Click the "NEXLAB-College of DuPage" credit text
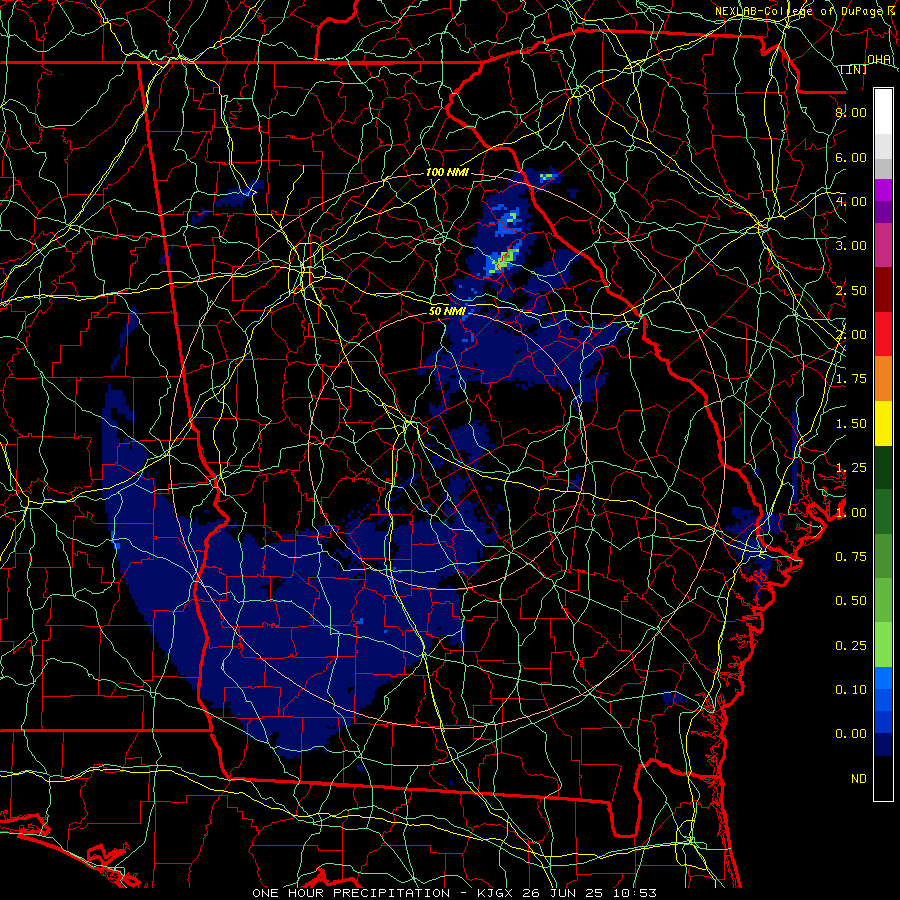The height and width of the screenshot is (900, 900). 800,11
